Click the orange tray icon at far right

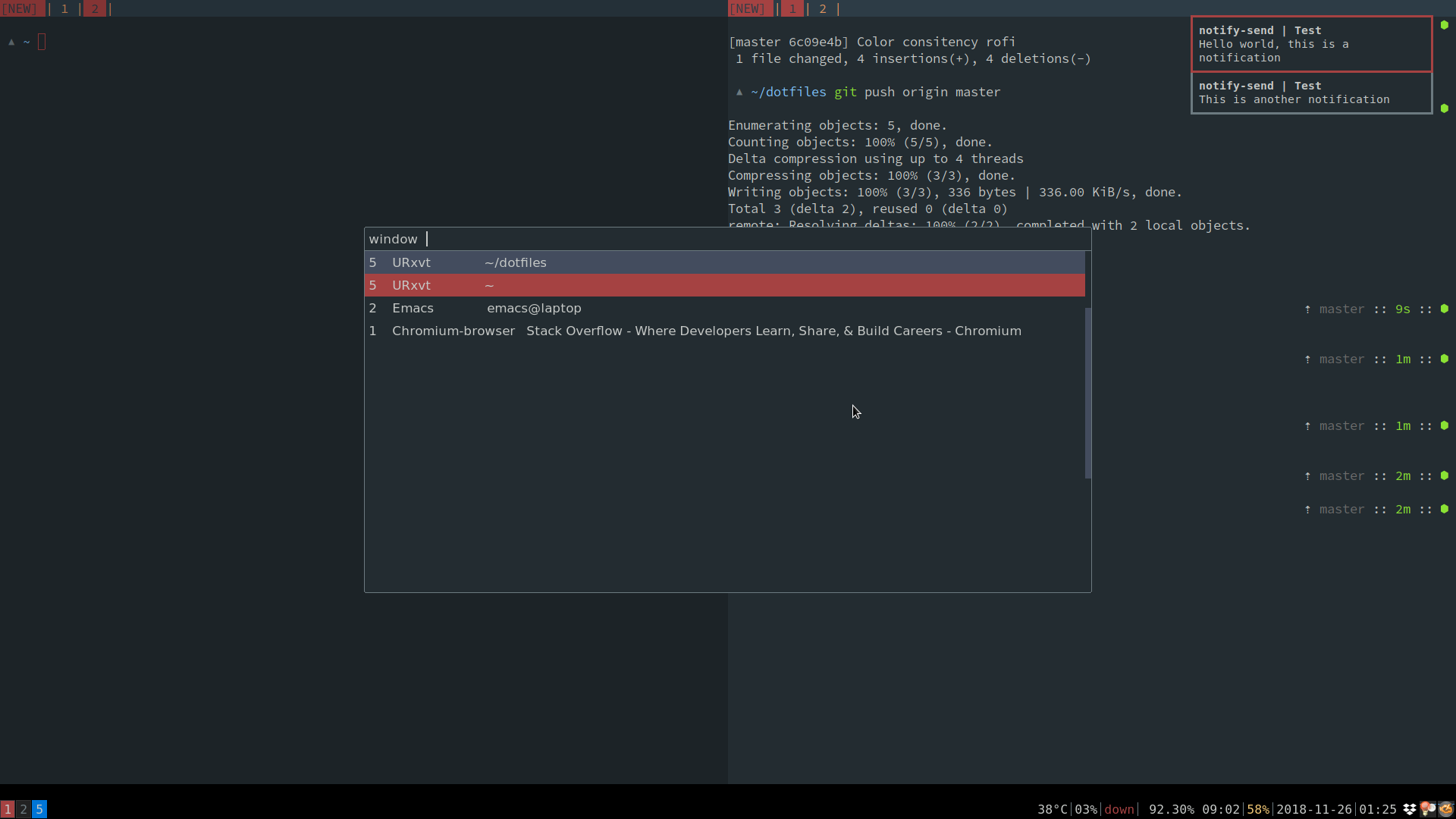[1445, 809]
